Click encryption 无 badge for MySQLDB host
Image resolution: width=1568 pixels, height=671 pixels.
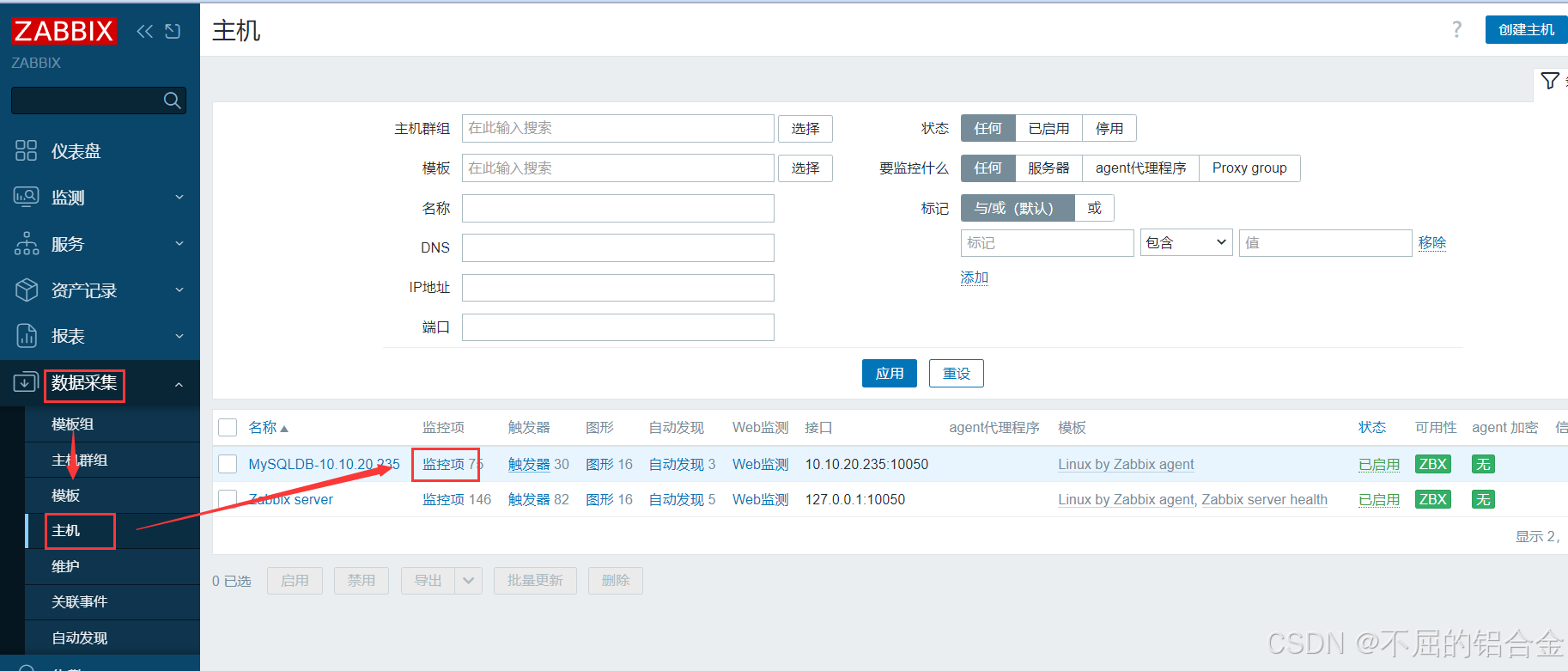coord(1483,464)
